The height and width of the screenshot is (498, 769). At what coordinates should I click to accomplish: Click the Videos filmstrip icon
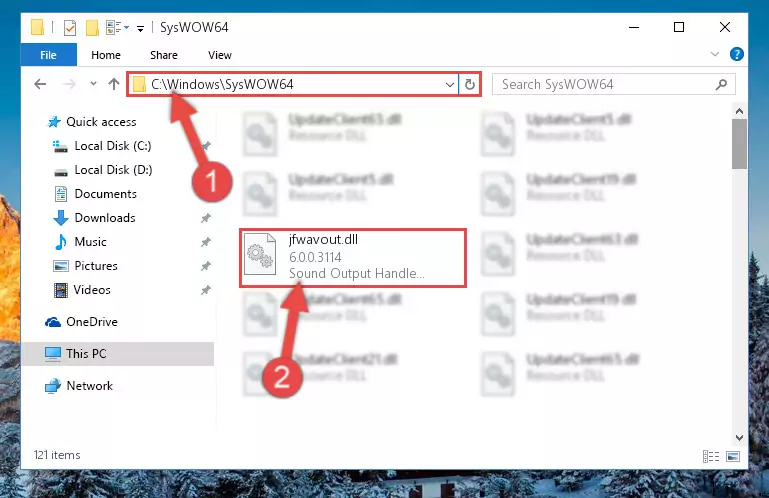click(x=61, y=290)
